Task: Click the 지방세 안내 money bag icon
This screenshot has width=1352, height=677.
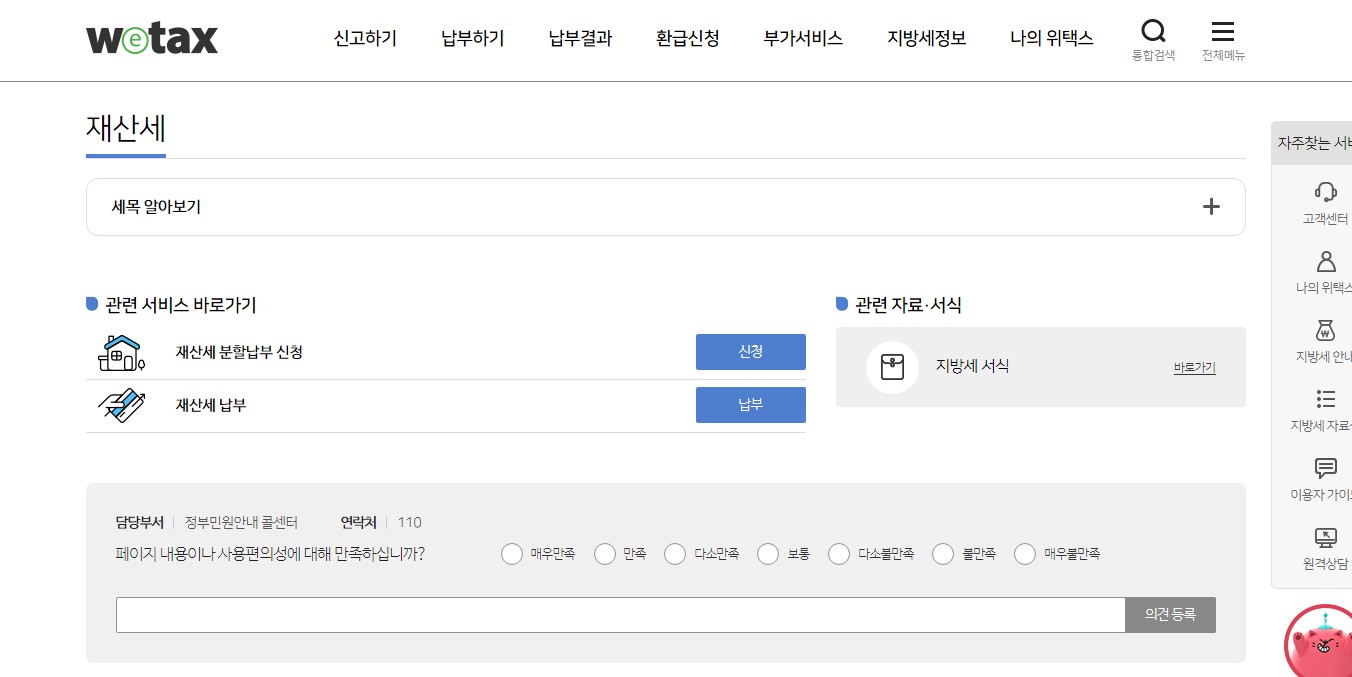Action: point(1324,330)
